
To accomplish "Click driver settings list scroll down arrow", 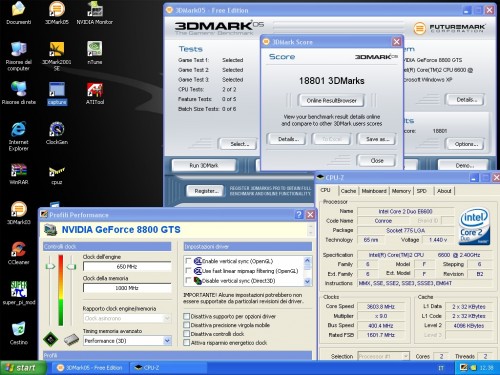I will click(307, 282).
